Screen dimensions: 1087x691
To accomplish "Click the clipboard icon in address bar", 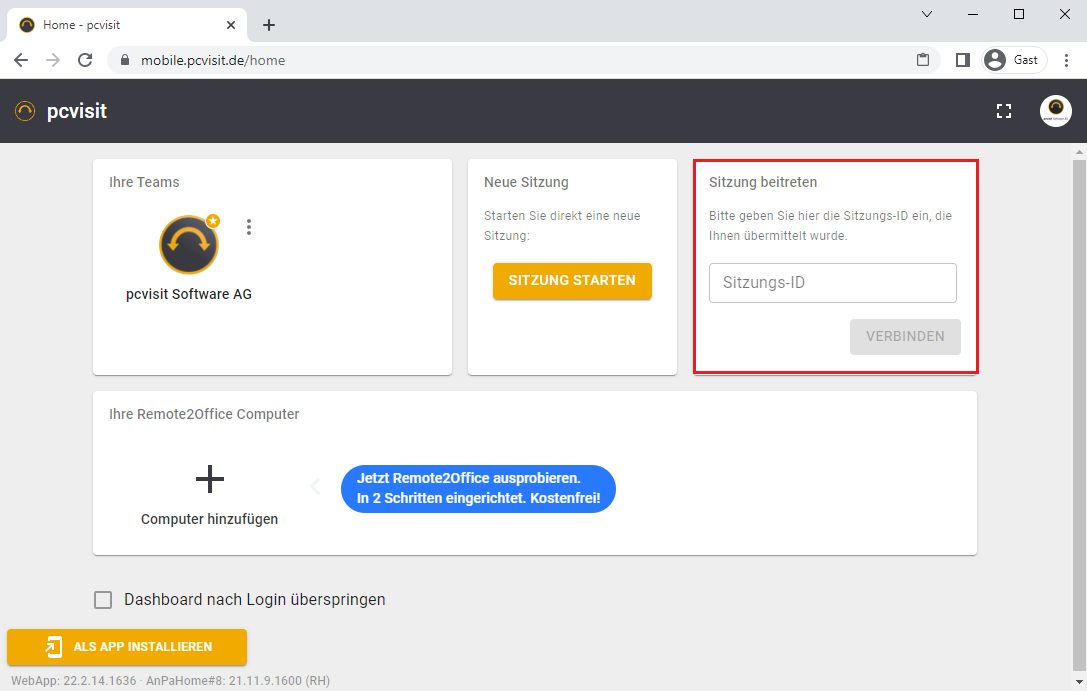I will click(x=923, y=60).
